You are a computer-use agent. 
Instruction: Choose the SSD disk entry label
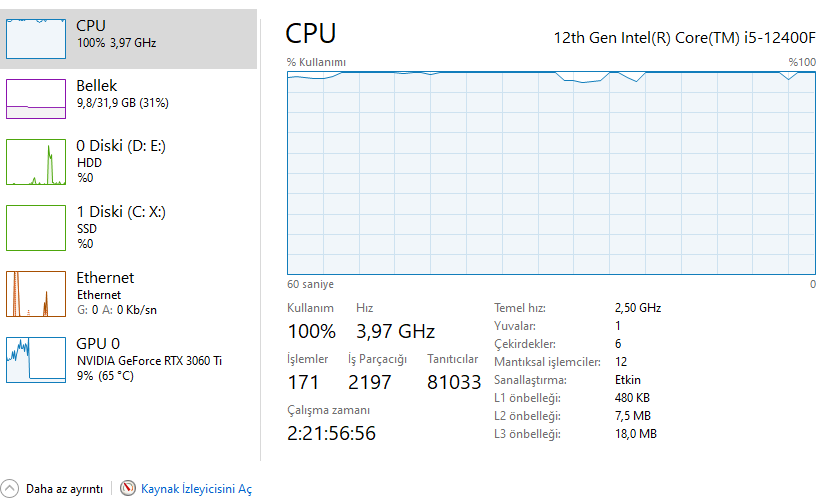click(x=88, y=228)
